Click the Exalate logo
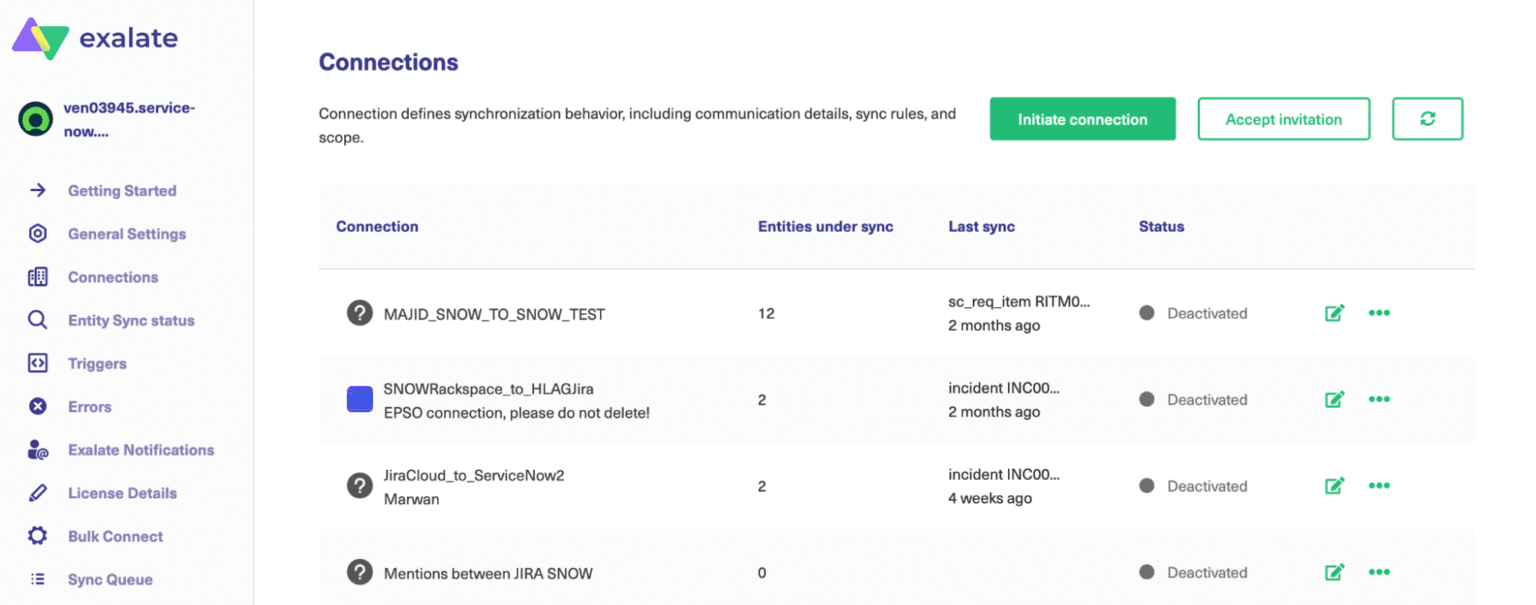Image resolution: width=1536 pixels, height=605 pixels. (95, 37)
